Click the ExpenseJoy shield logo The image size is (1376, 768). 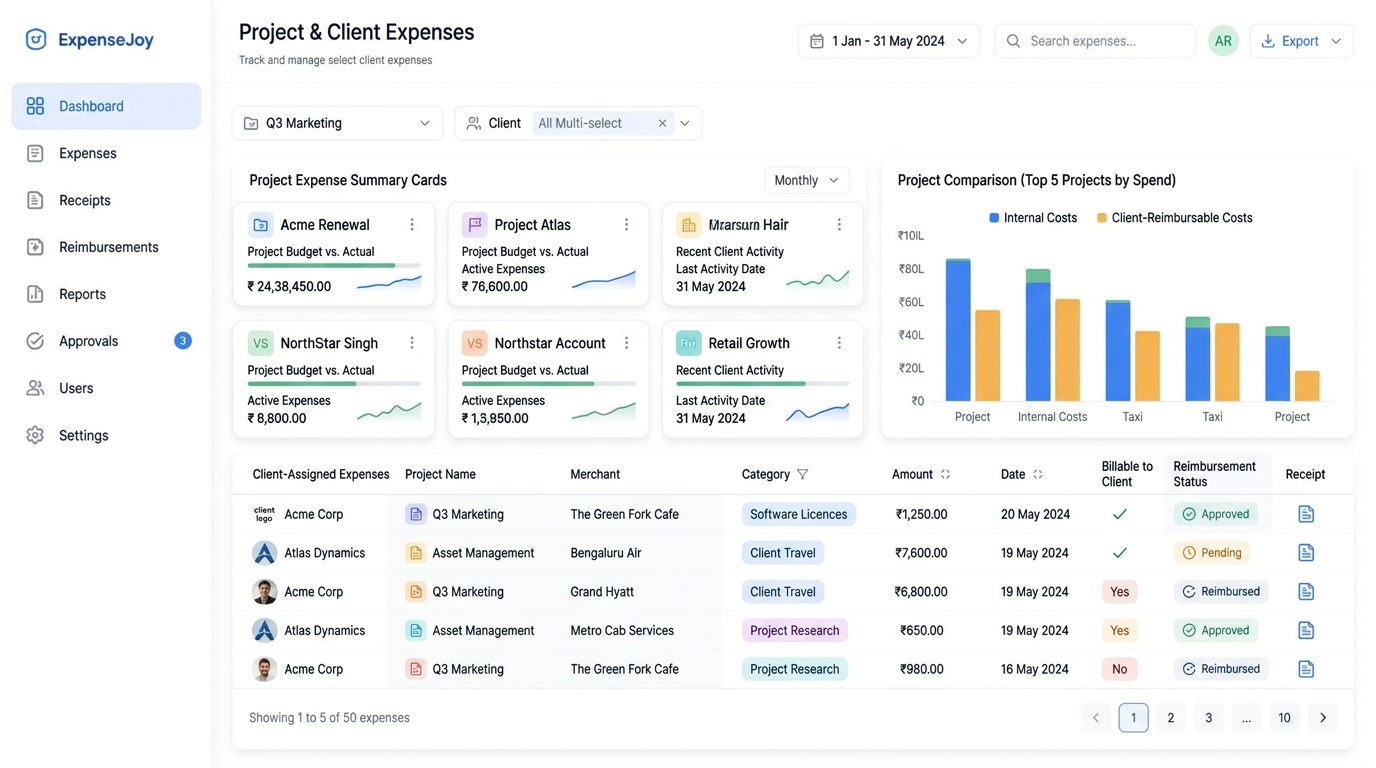tap(36, 40)
